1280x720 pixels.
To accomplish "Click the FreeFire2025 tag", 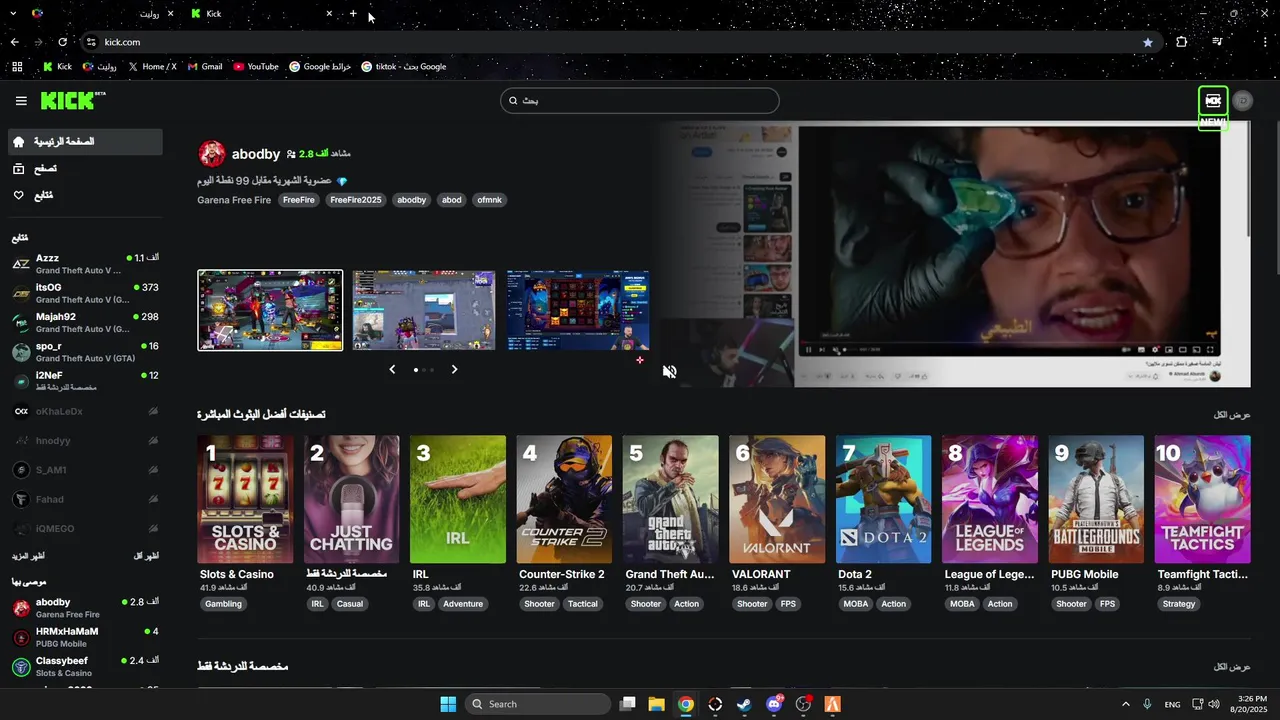I will click(x=356, y=200).
